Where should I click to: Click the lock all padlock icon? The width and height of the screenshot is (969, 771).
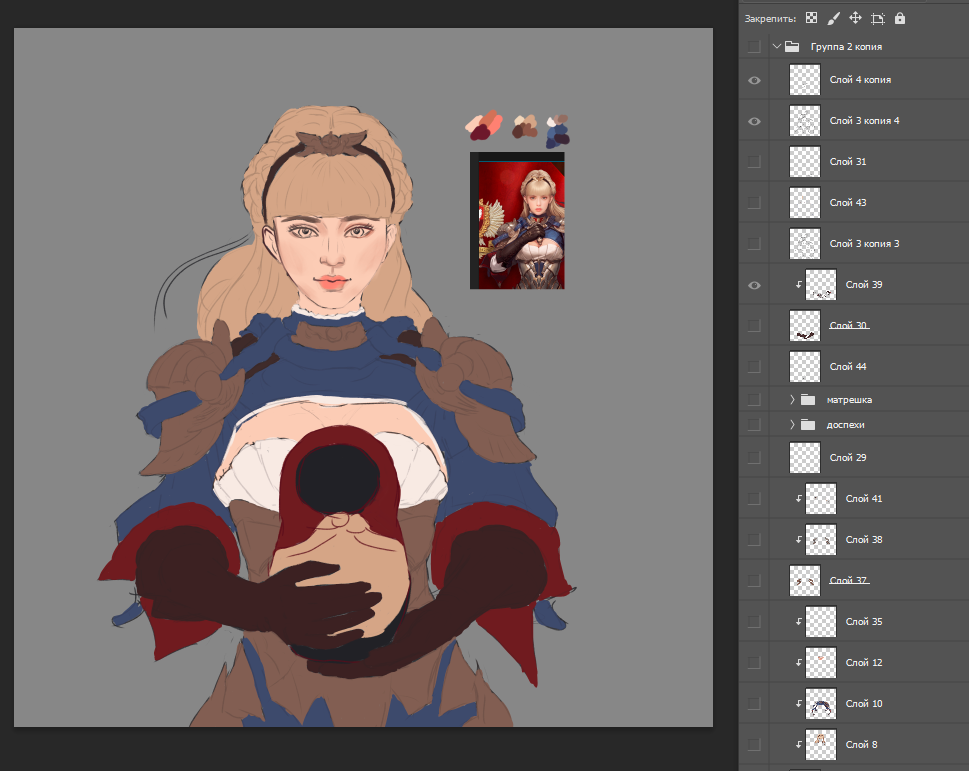point(900,18)
